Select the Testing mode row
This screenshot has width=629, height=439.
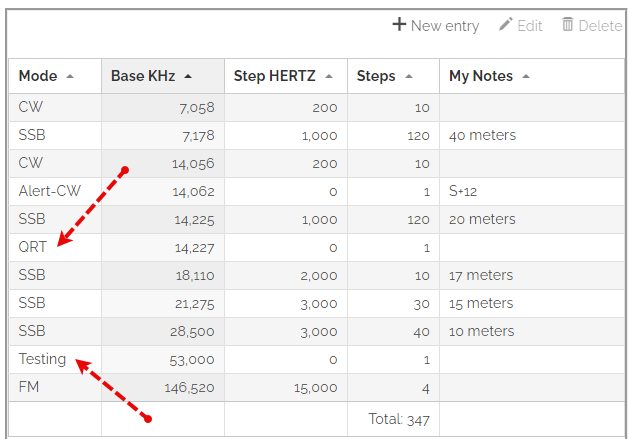click(42, 359)
